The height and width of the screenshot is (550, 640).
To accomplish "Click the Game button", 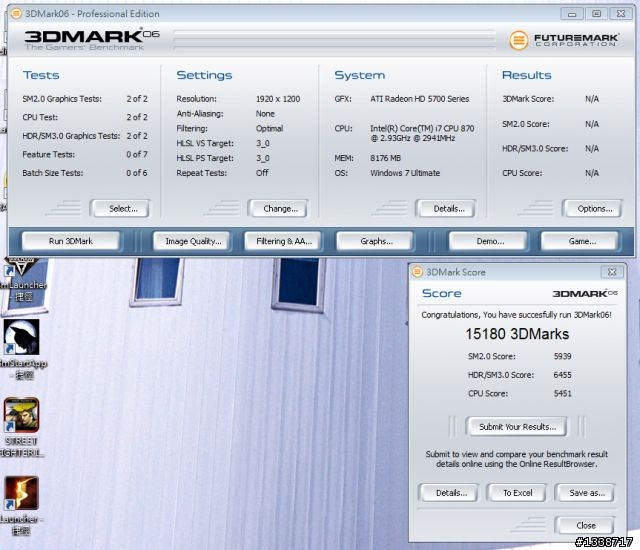I will pyautogui.click(x=581, y=241).
